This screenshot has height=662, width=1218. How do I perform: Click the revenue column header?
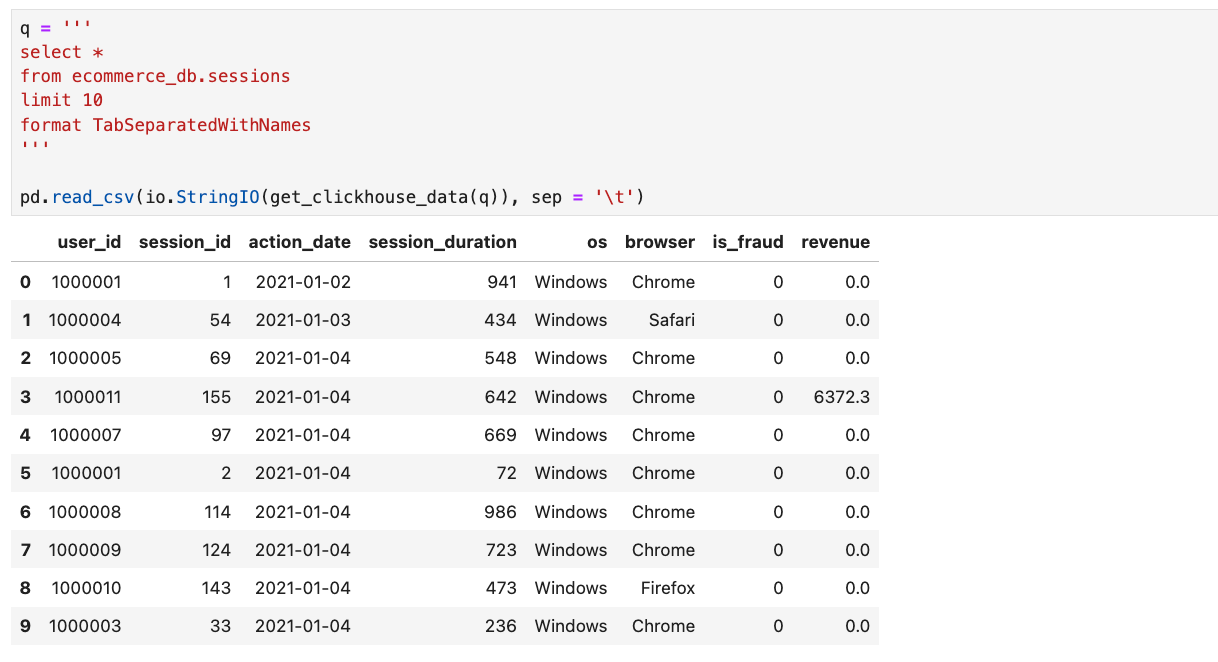point(835,242)
